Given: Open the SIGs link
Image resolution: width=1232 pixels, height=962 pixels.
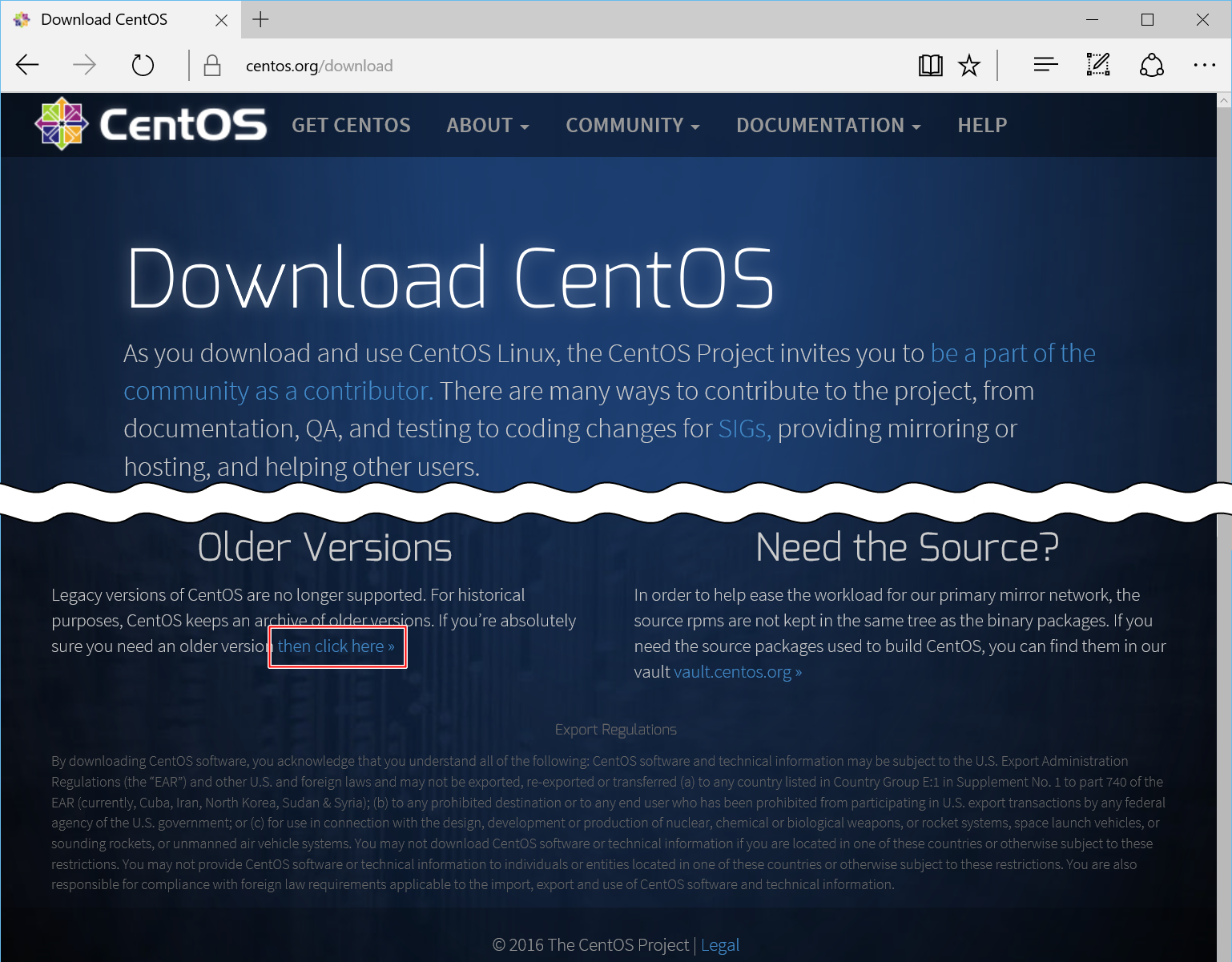Looking at the screenshot, I should click(x=744, y=429).
